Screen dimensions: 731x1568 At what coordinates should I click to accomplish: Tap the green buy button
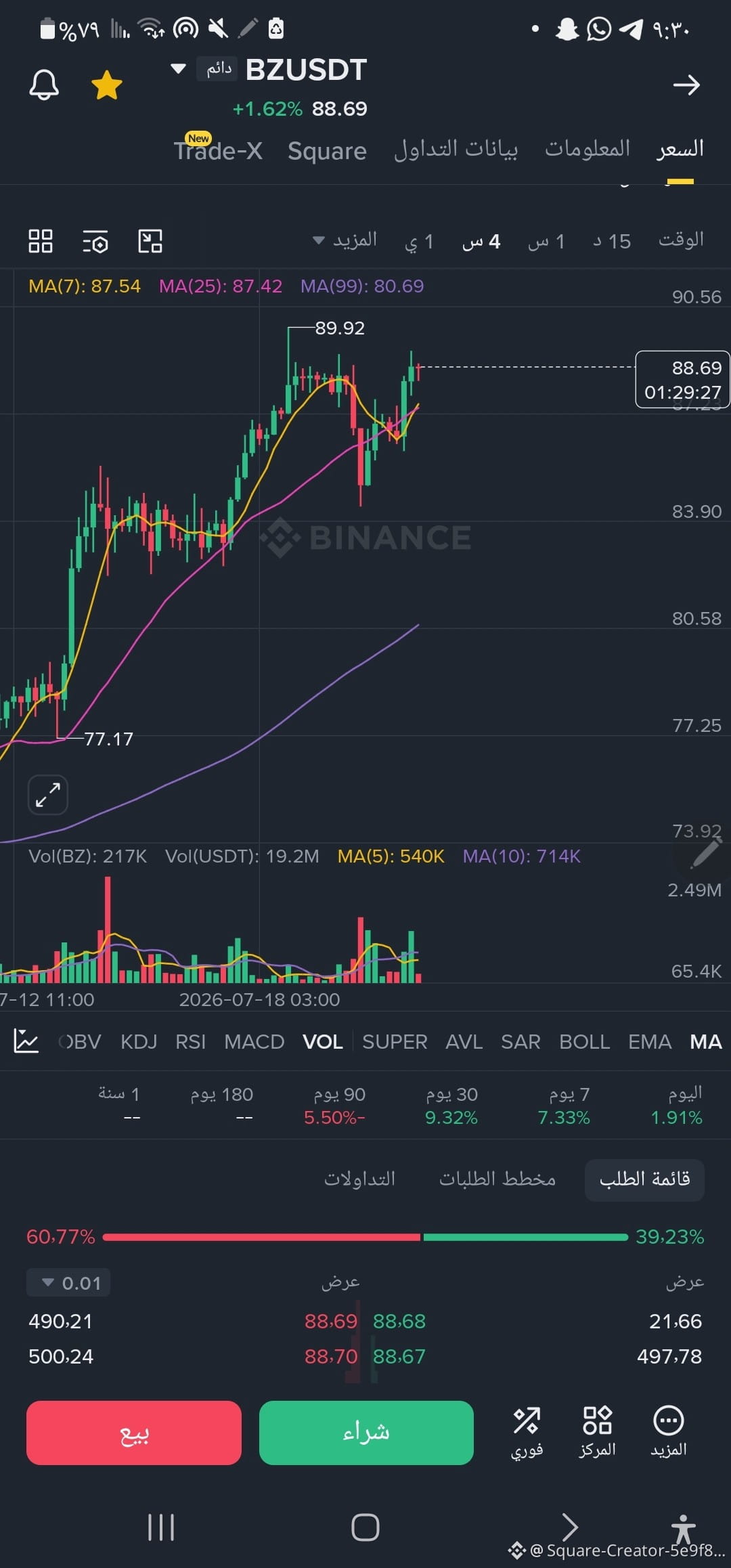click(366, 1433)
